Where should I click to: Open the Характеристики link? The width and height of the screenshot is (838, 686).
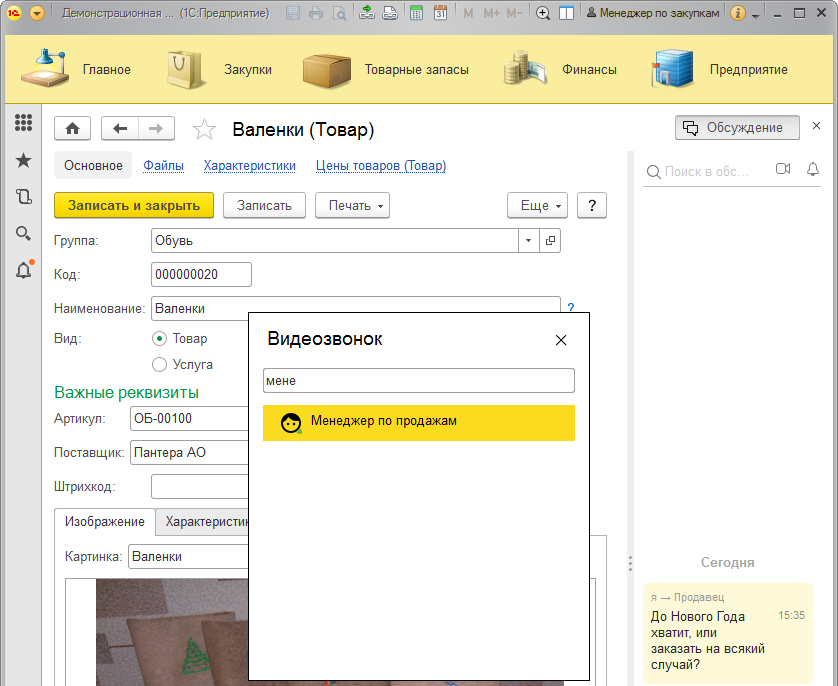[250, 166]
